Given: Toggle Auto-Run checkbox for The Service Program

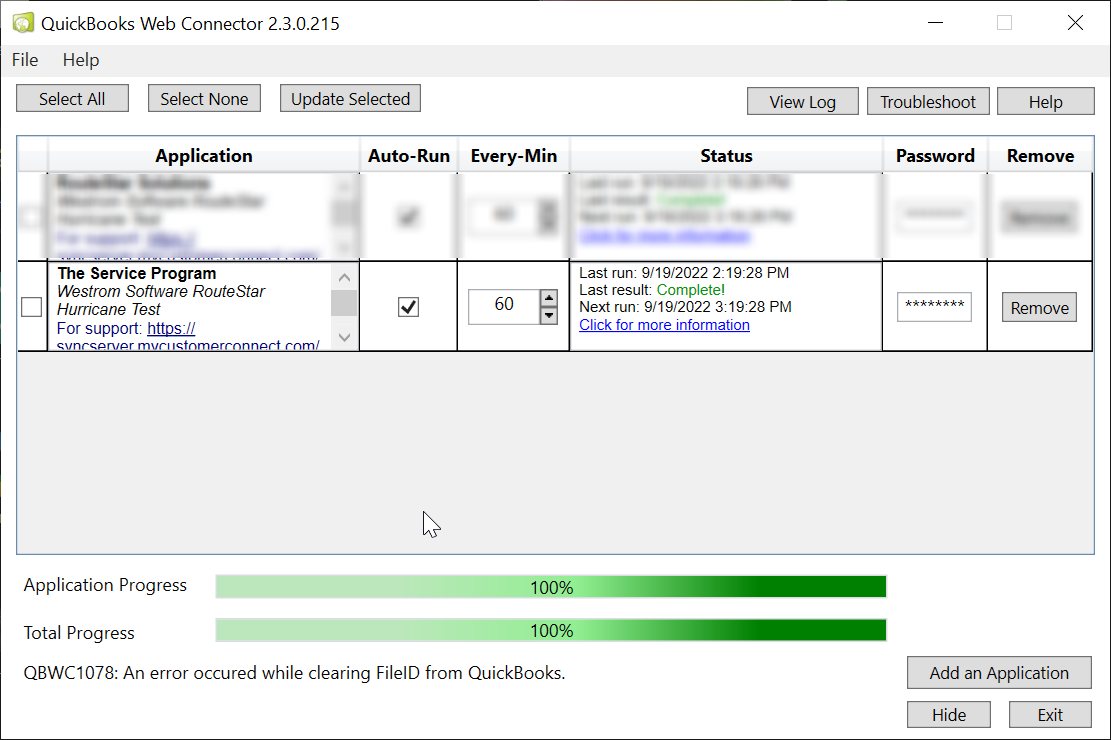Looking at the screenshot, I should pyautogui.click(x=408, y=307).
